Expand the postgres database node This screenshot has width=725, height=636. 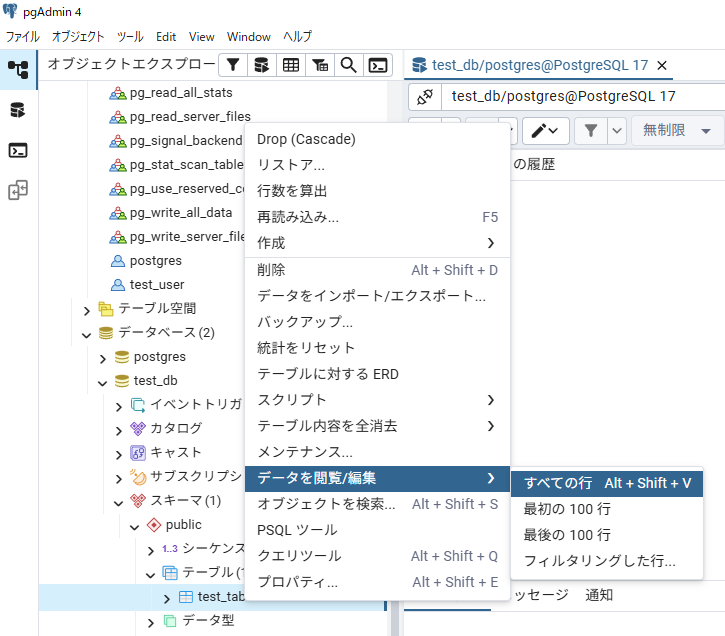tap(103, 359)
